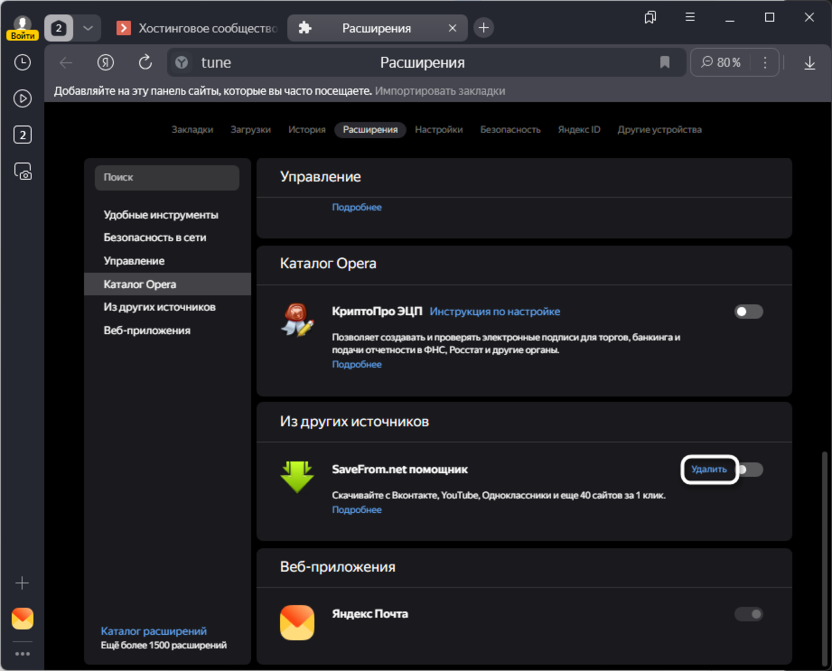The height and width of the screenshot is (671, 832).
Task: Switch to the Яндекс ID tab
Action: coord(579,129)
